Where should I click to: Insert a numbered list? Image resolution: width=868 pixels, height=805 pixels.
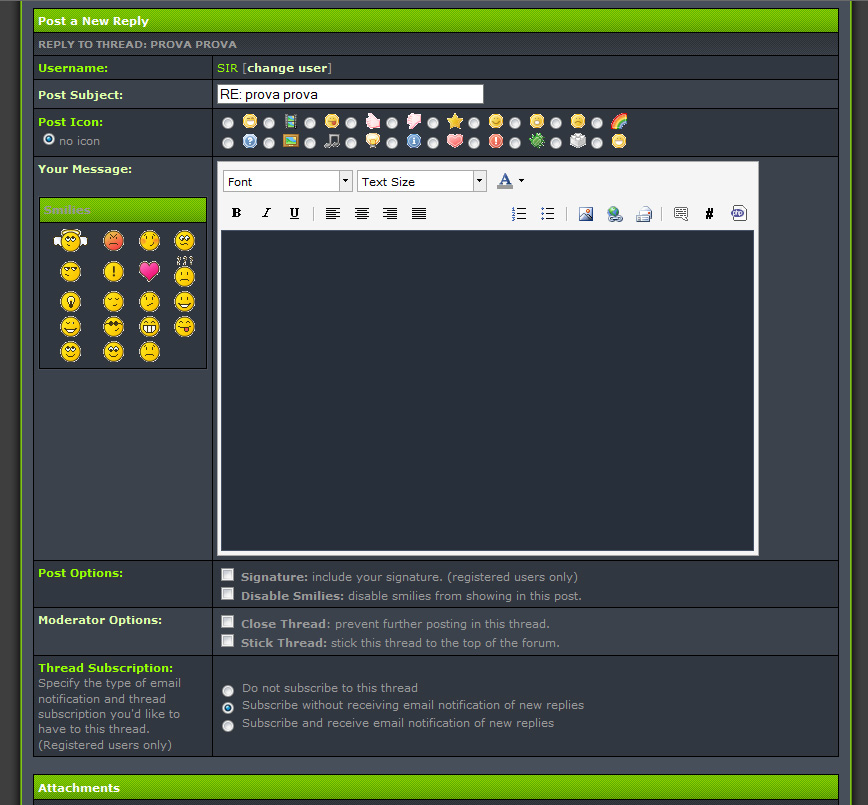pos(519,213)
